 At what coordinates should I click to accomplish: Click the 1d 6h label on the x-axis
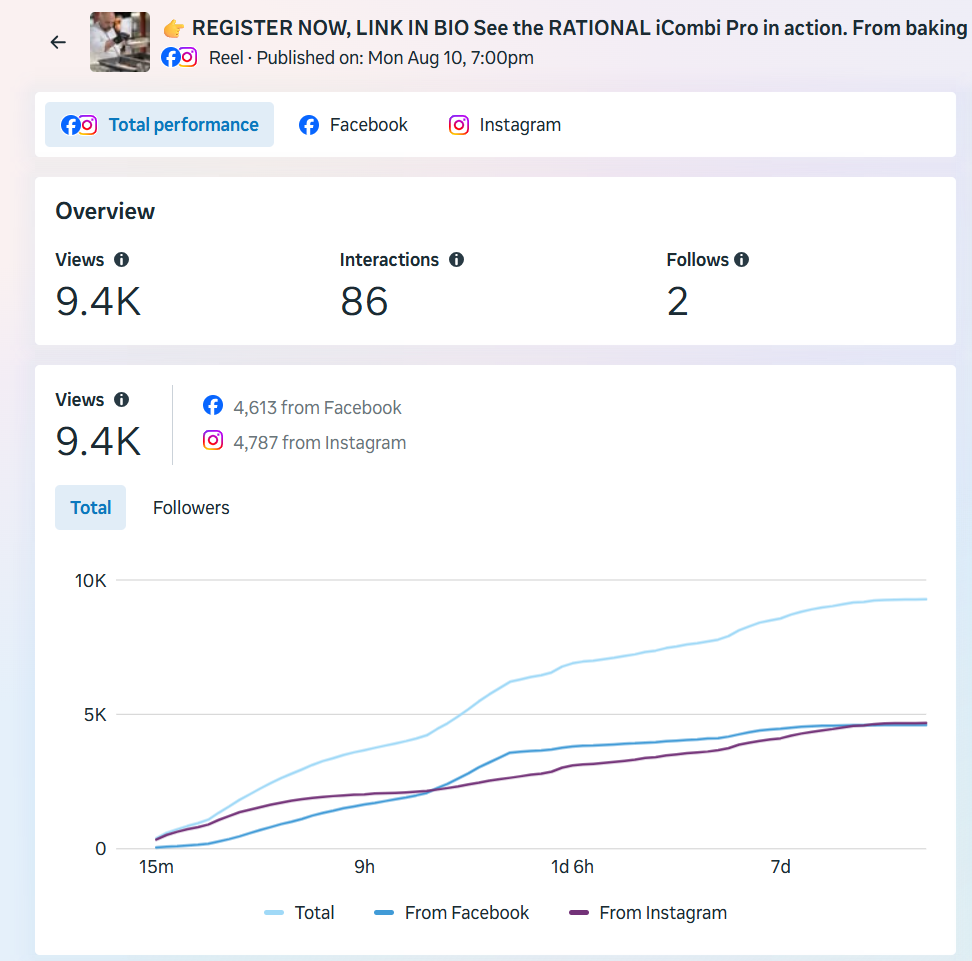coord(572,867)
